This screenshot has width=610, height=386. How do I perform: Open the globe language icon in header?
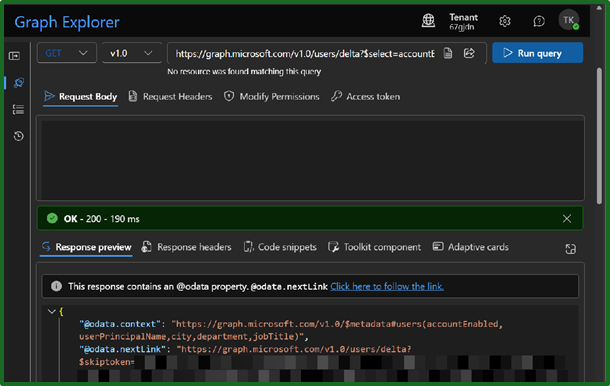428,21
